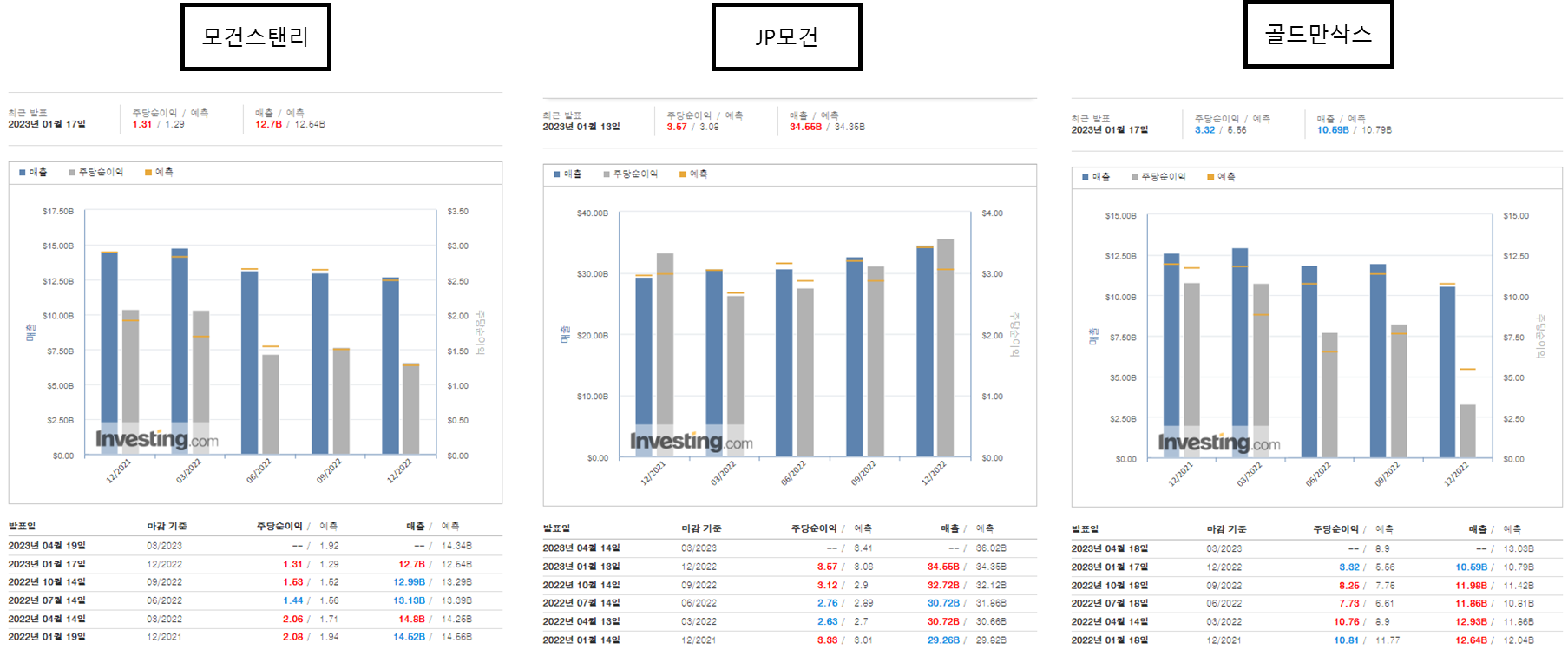1568x656 pixels.
Task: Click EPS value 1.44 in 모건스탠리 table
Action: (x=293, y=600)
